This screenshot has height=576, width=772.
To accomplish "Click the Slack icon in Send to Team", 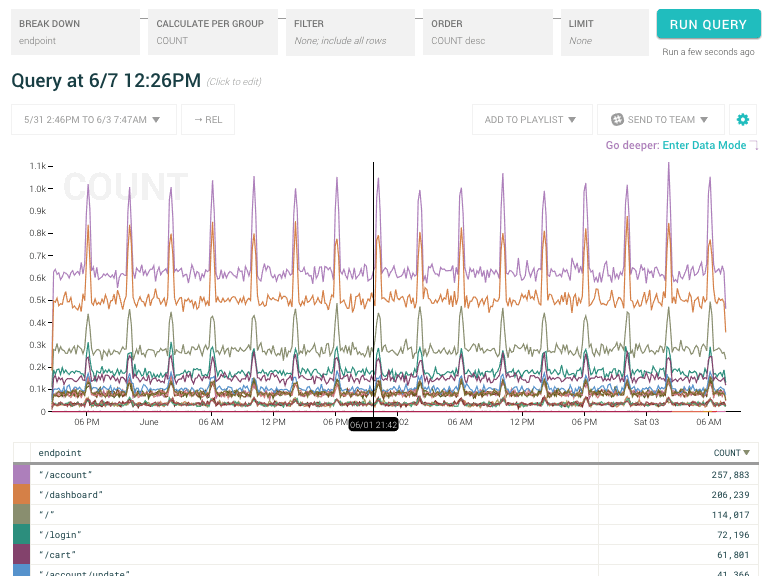I will (x=617, y=120).
